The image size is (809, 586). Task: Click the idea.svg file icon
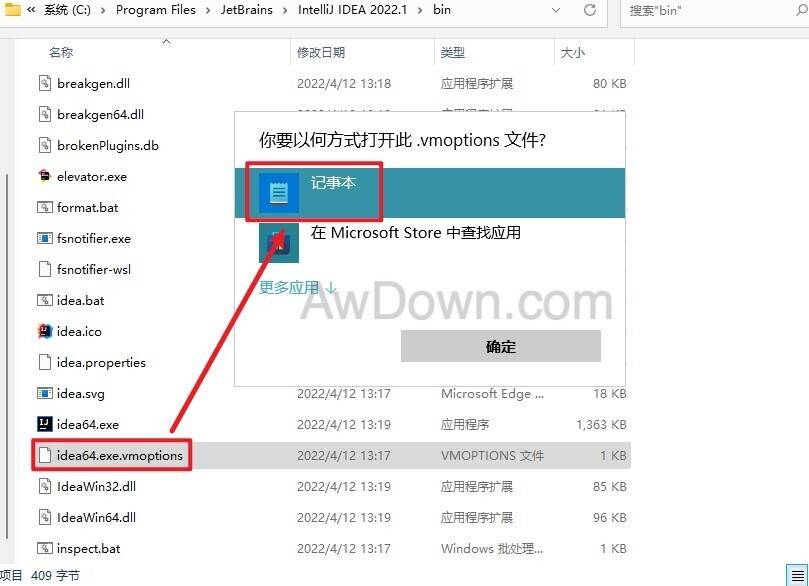point(44,393)
